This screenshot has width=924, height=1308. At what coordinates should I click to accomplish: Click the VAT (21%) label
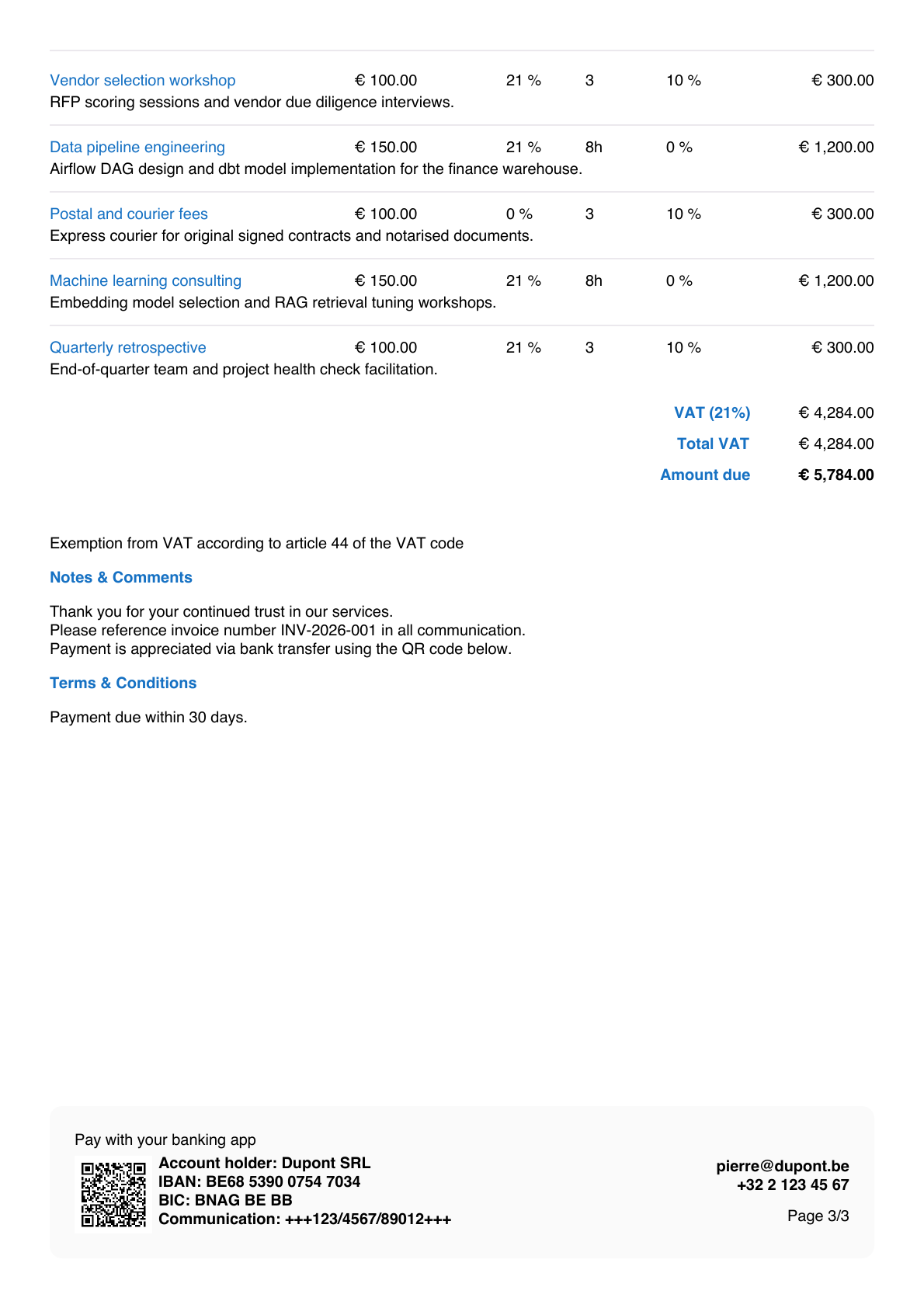point(712,412)
